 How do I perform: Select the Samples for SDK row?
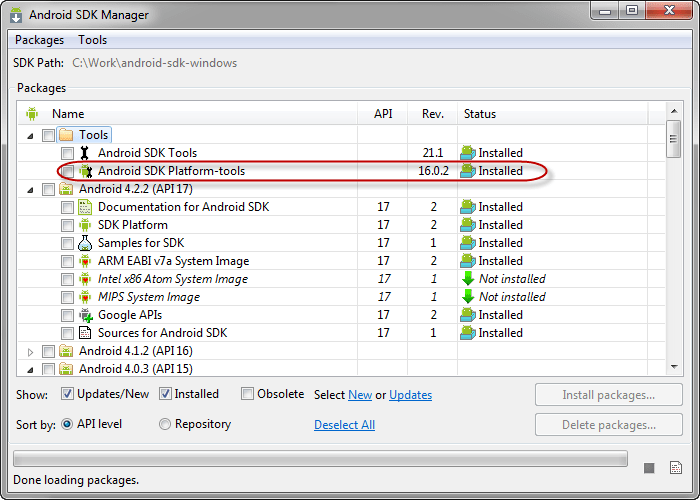[x=342, y=243]
